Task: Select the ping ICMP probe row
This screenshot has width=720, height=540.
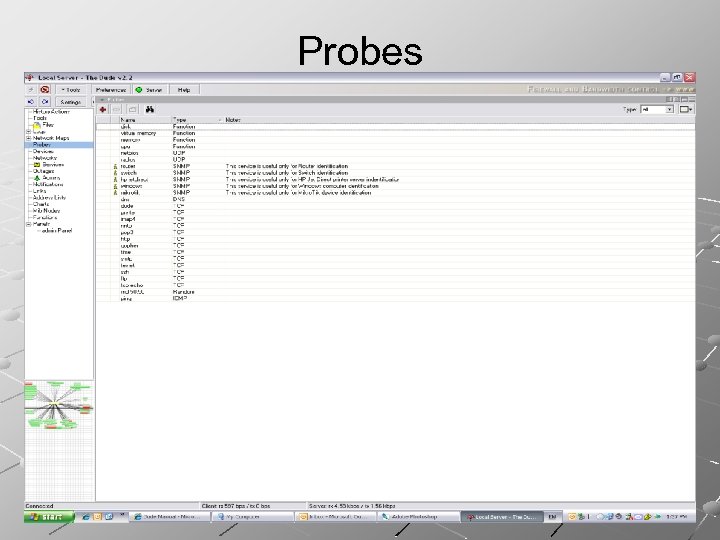Action: pos(395,298)
